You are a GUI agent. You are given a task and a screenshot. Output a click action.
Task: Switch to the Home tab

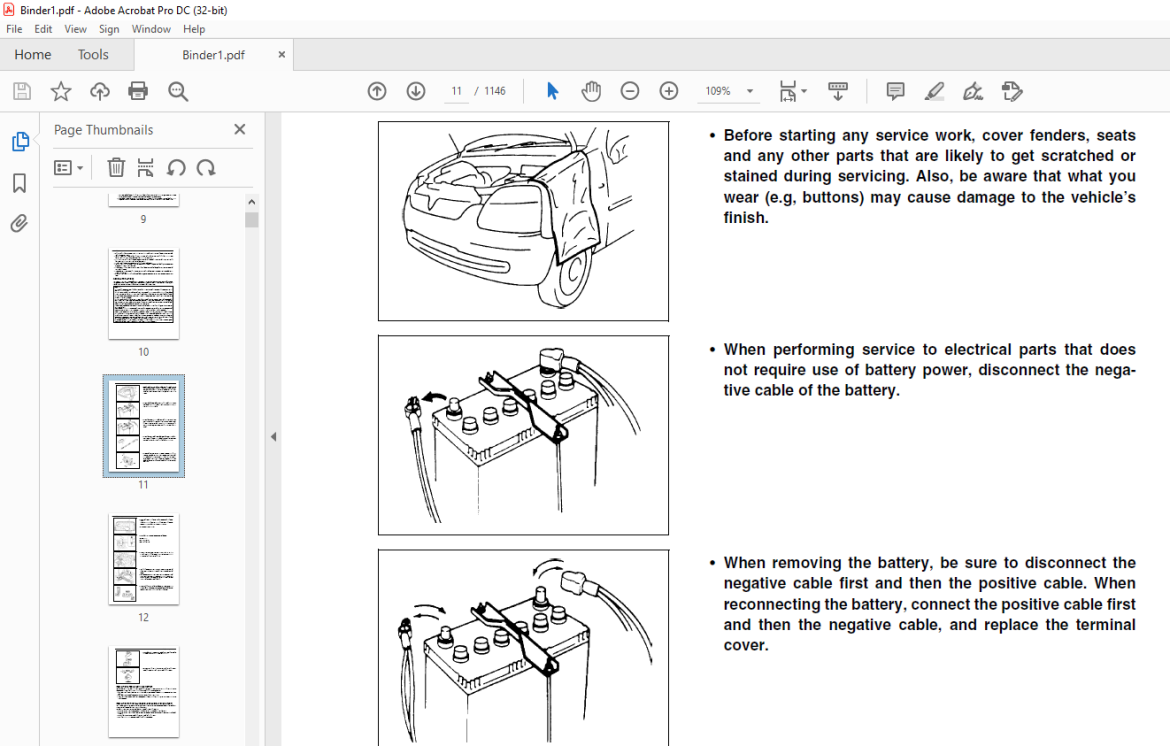33,54
